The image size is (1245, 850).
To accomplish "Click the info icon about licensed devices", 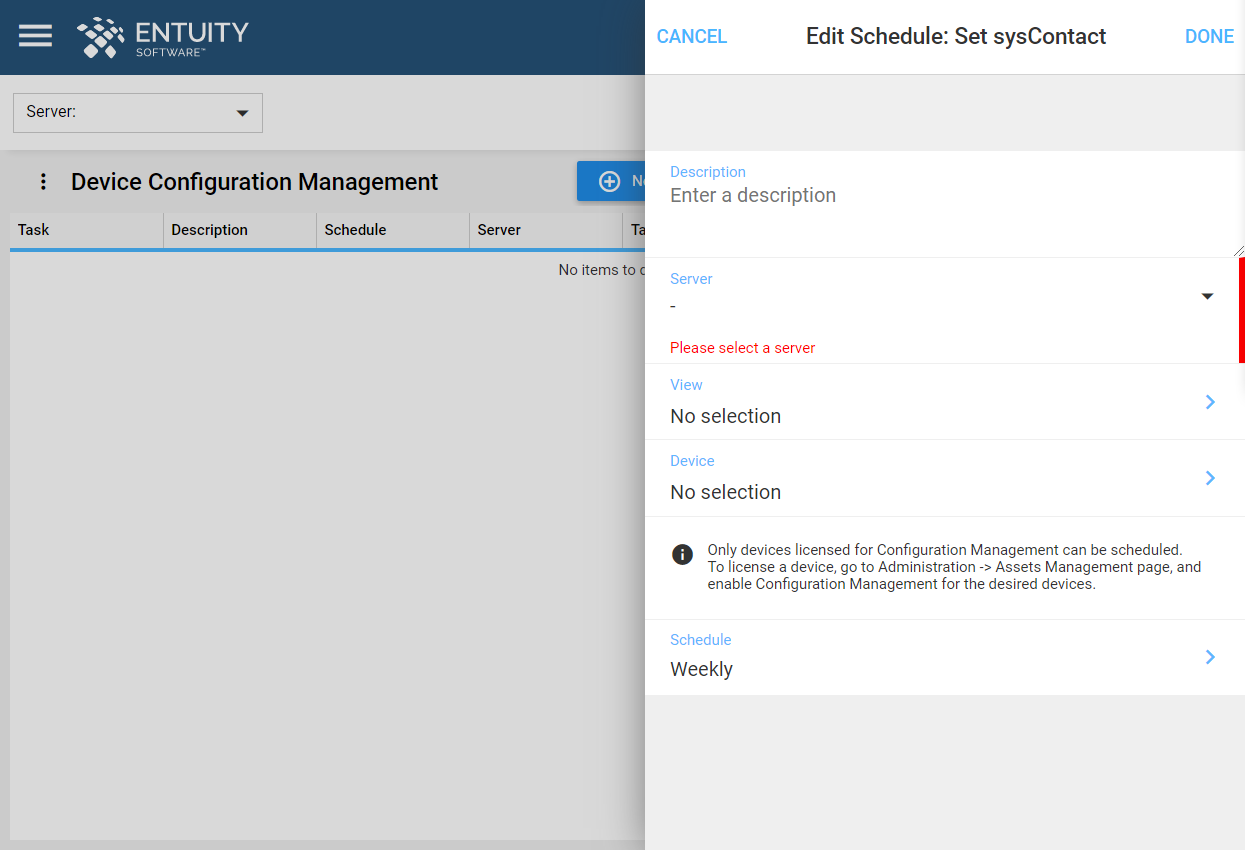I will [x=682, y=554].
